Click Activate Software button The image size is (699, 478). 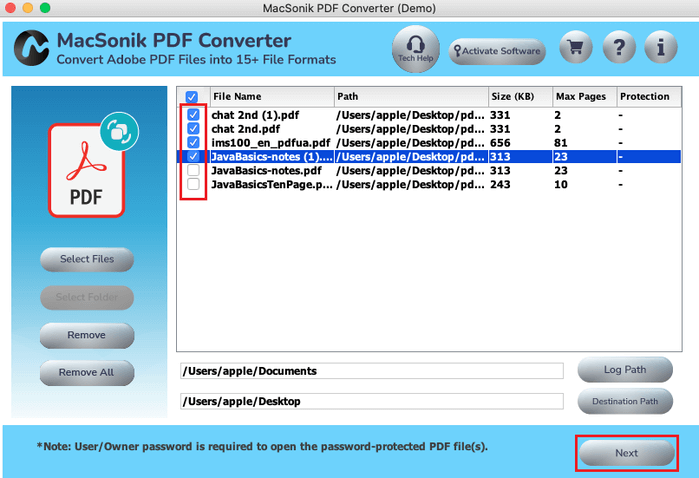tap(497, 51)
